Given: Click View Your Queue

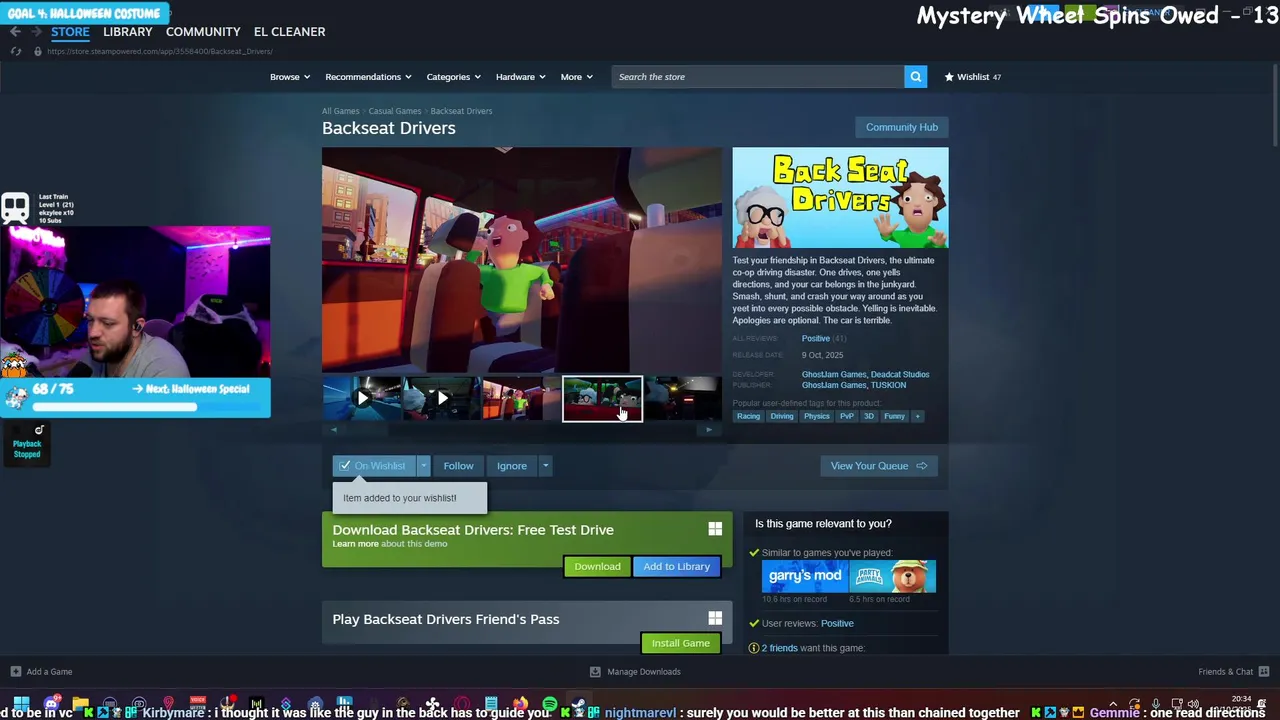Looking at the screenshot, I should tap(878, 466).
